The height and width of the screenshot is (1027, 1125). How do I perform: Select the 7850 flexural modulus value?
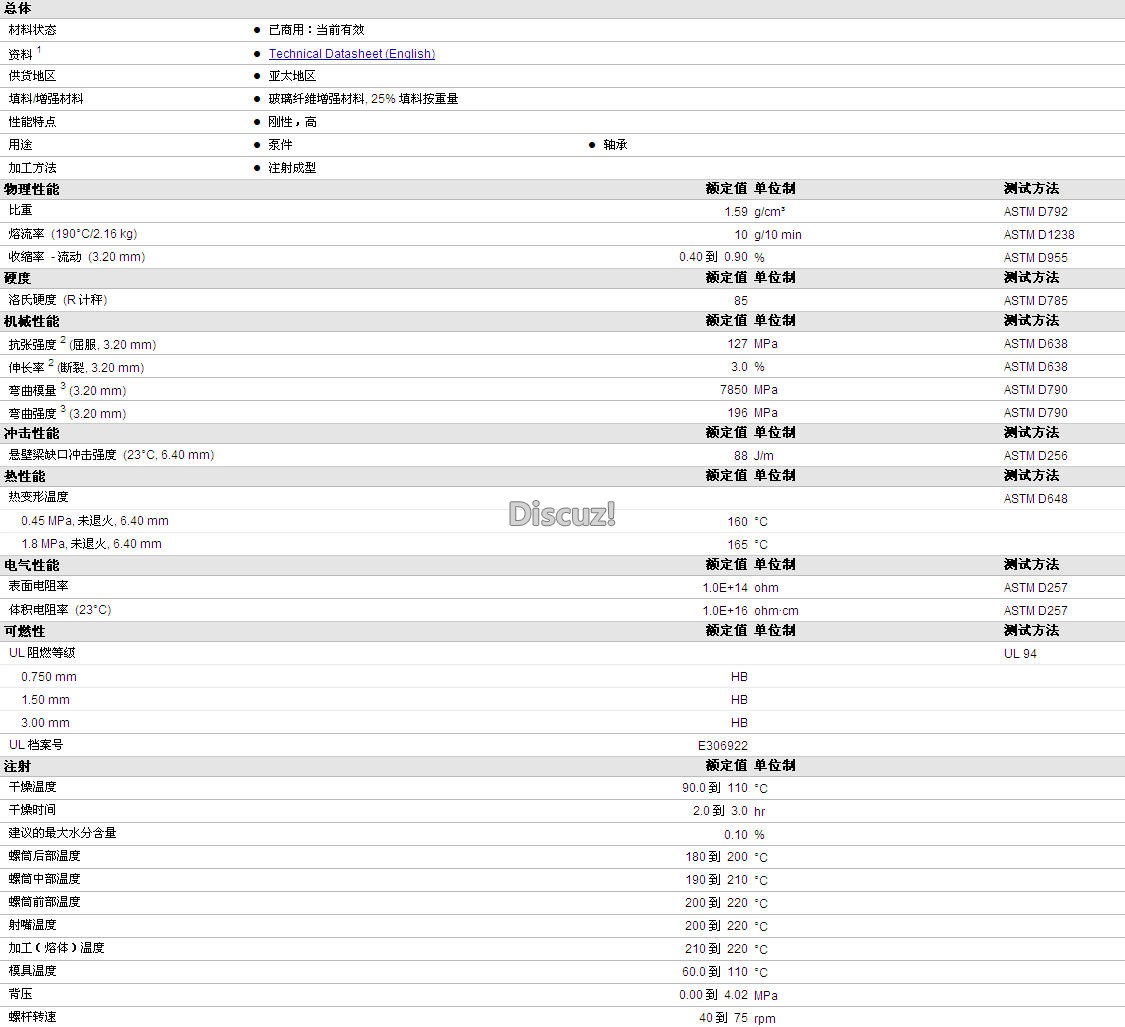[x=734, y=390]
